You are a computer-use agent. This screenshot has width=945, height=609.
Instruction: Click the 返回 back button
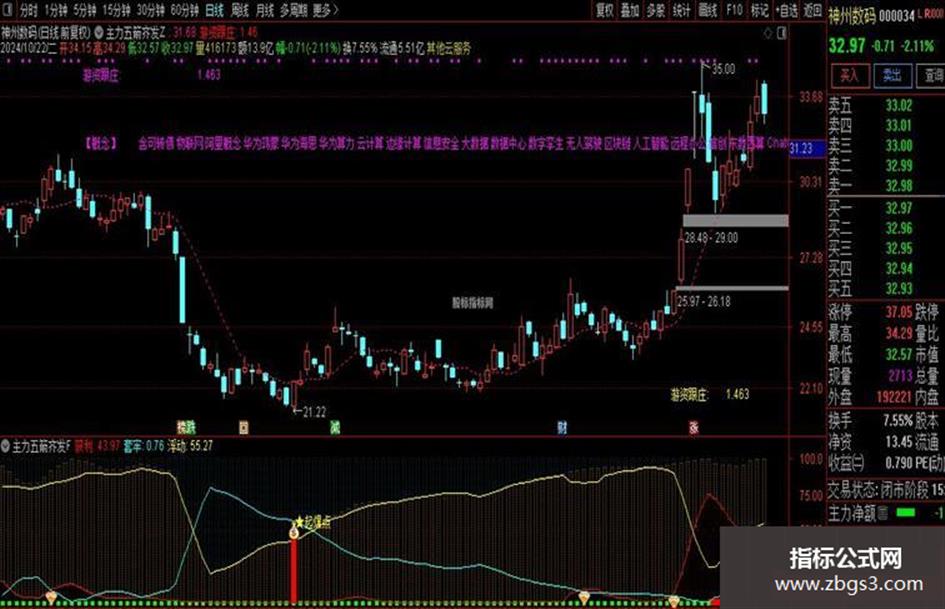[813, 10]
